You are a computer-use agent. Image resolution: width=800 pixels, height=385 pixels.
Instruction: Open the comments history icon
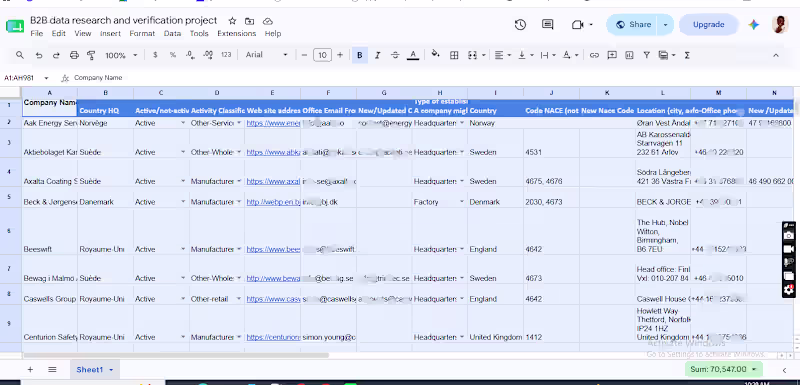coord(547,24)
